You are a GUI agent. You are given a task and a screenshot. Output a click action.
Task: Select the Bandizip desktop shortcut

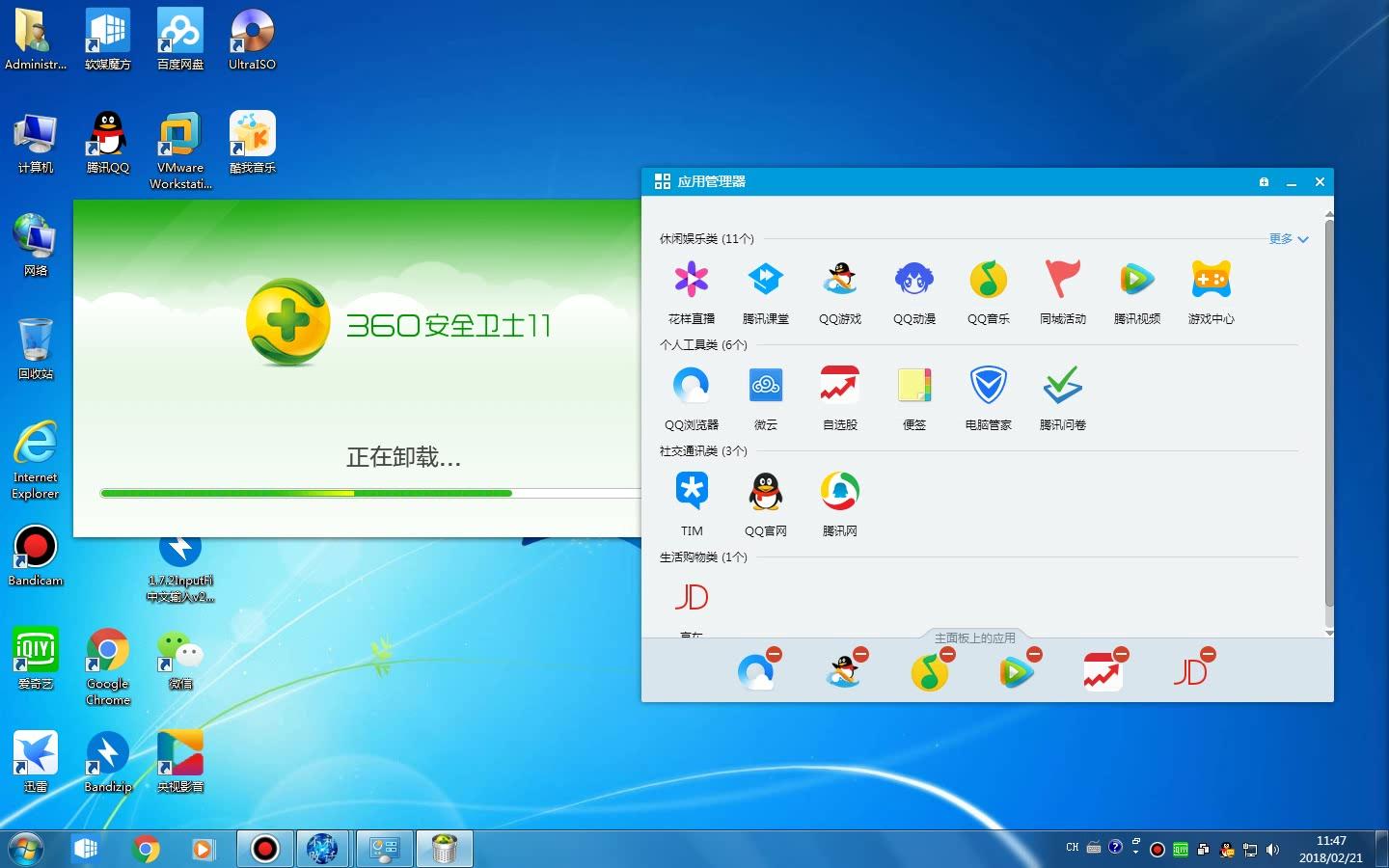[x=108, y=762]
